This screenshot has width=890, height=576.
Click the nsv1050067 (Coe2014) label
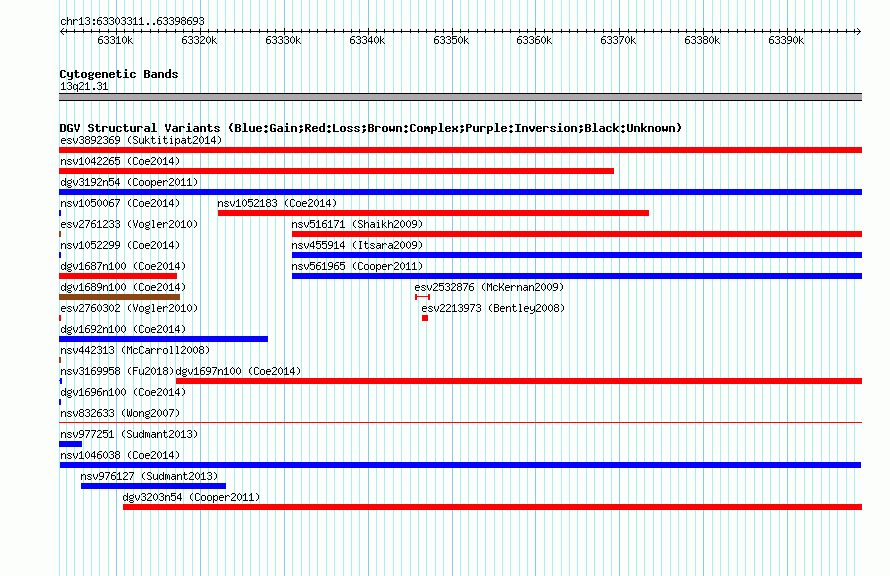pos(120,203)
